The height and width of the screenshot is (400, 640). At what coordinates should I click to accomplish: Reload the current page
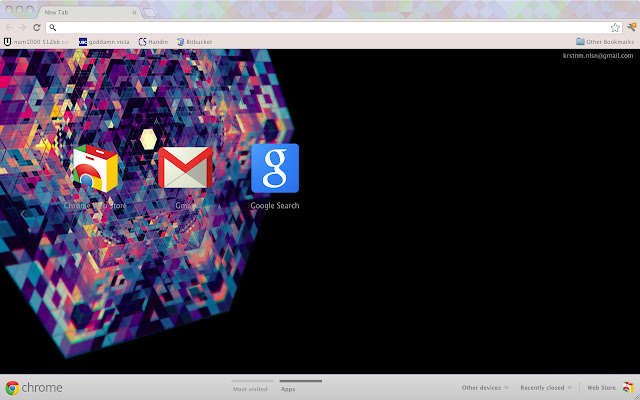(x=37, y=27)
